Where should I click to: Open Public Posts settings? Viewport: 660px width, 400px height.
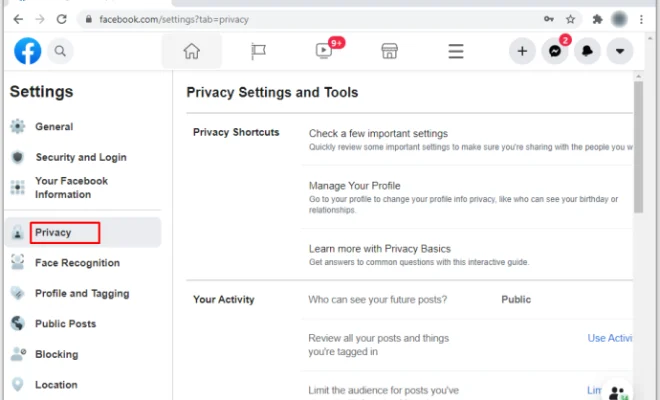pyautogui.click(x=66, y=324)
